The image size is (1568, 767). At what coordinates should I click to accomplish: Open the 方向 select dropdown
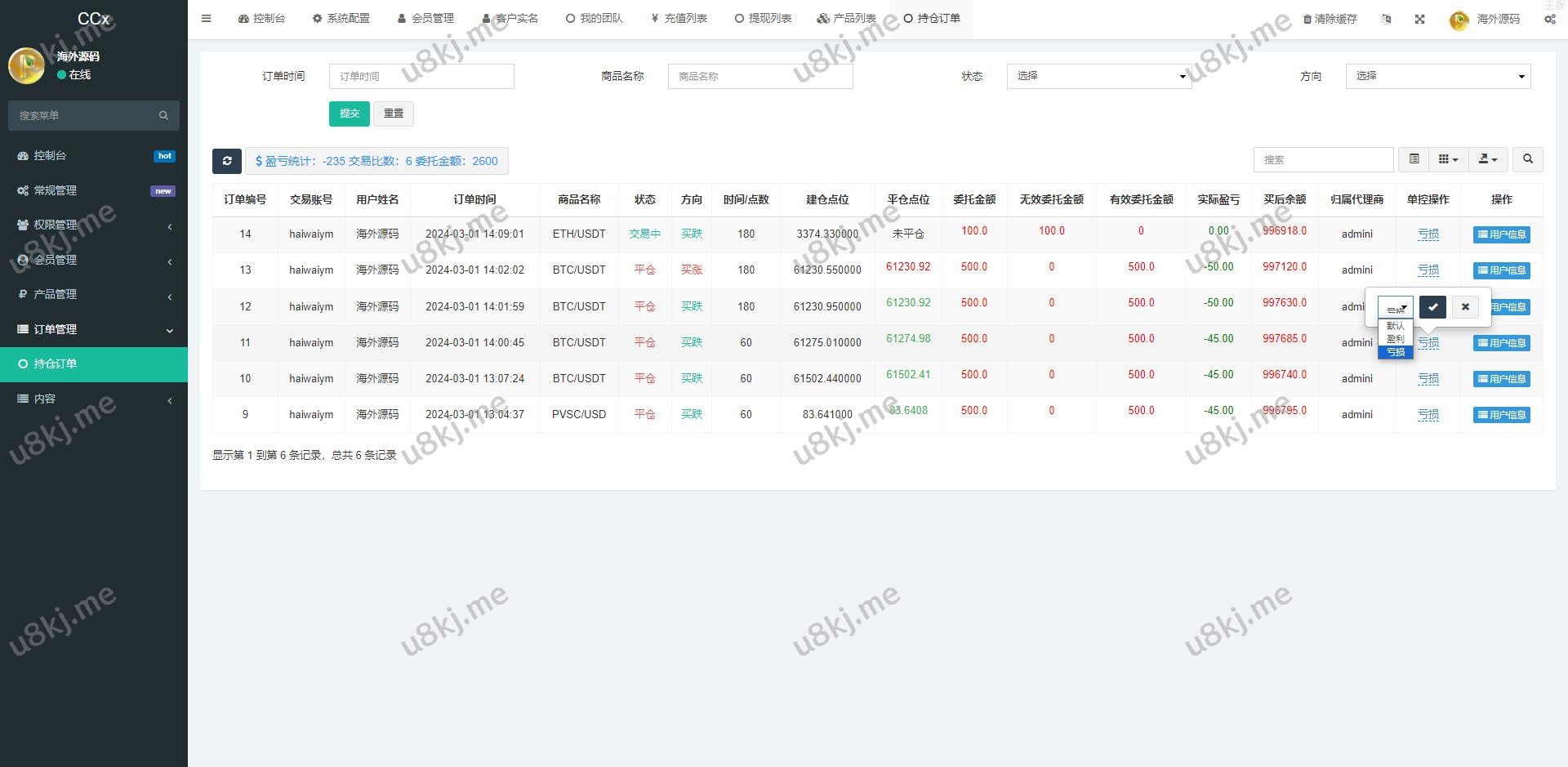(x=1437, y=76)
